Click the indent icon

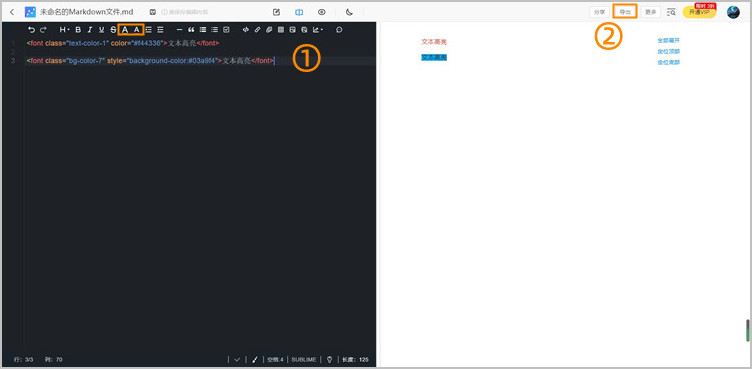point(160,30)
